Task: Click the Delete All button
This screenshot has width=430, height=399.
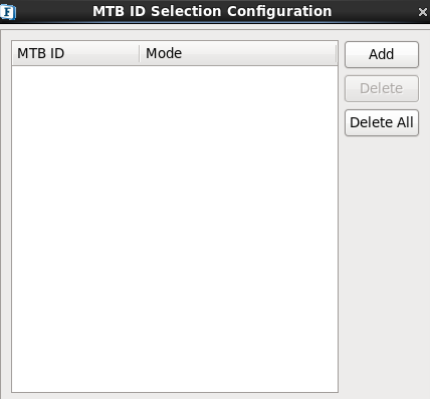Action: [x=381, y=122]
